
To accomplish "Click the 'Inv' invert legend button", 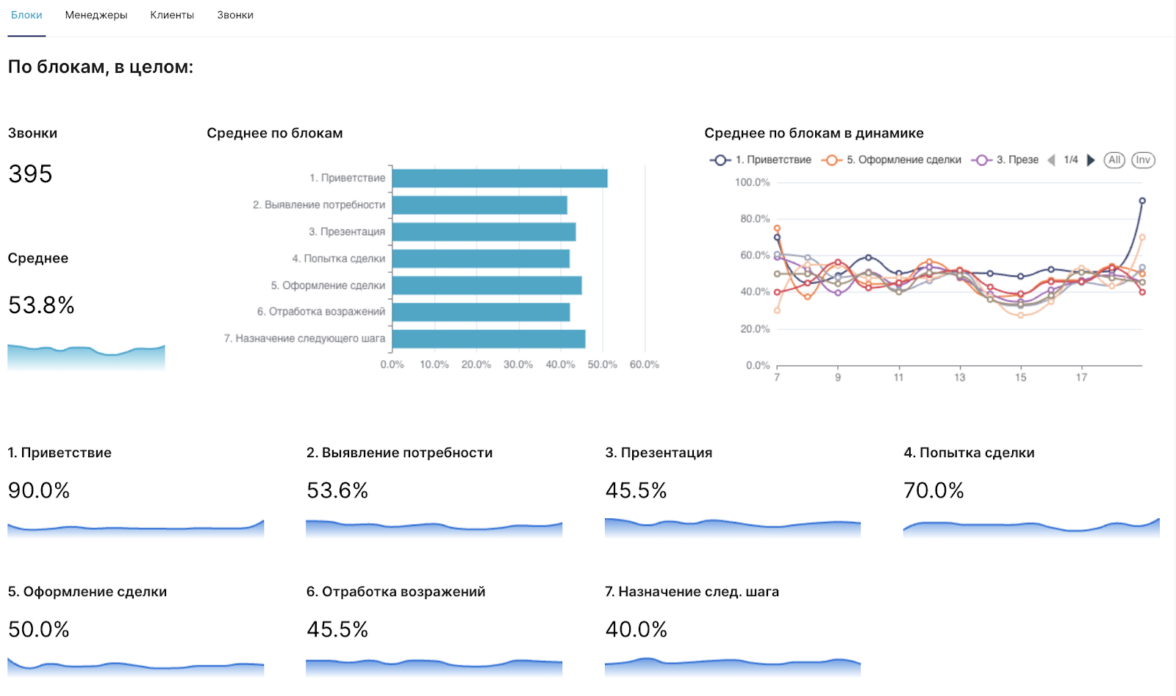I will coord(1143,160).
